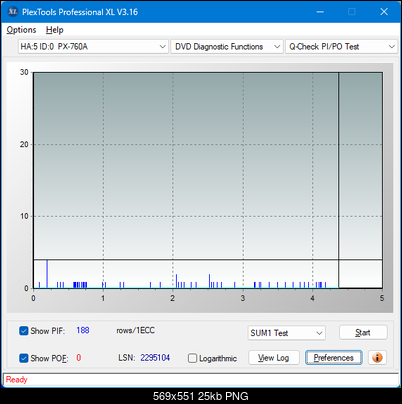Click the PlexTools XL app icon in title bar
This screenshot has height=404, width=402.
click(x=13, y=12)
